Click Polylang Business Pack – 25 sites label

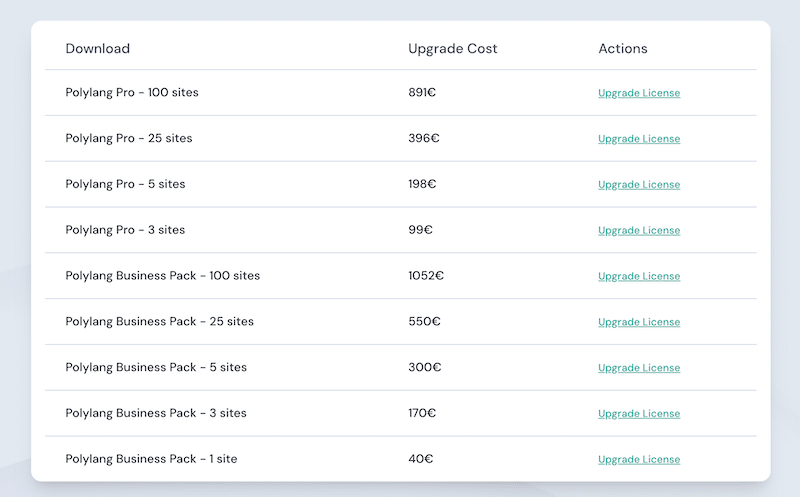point(159,321)
